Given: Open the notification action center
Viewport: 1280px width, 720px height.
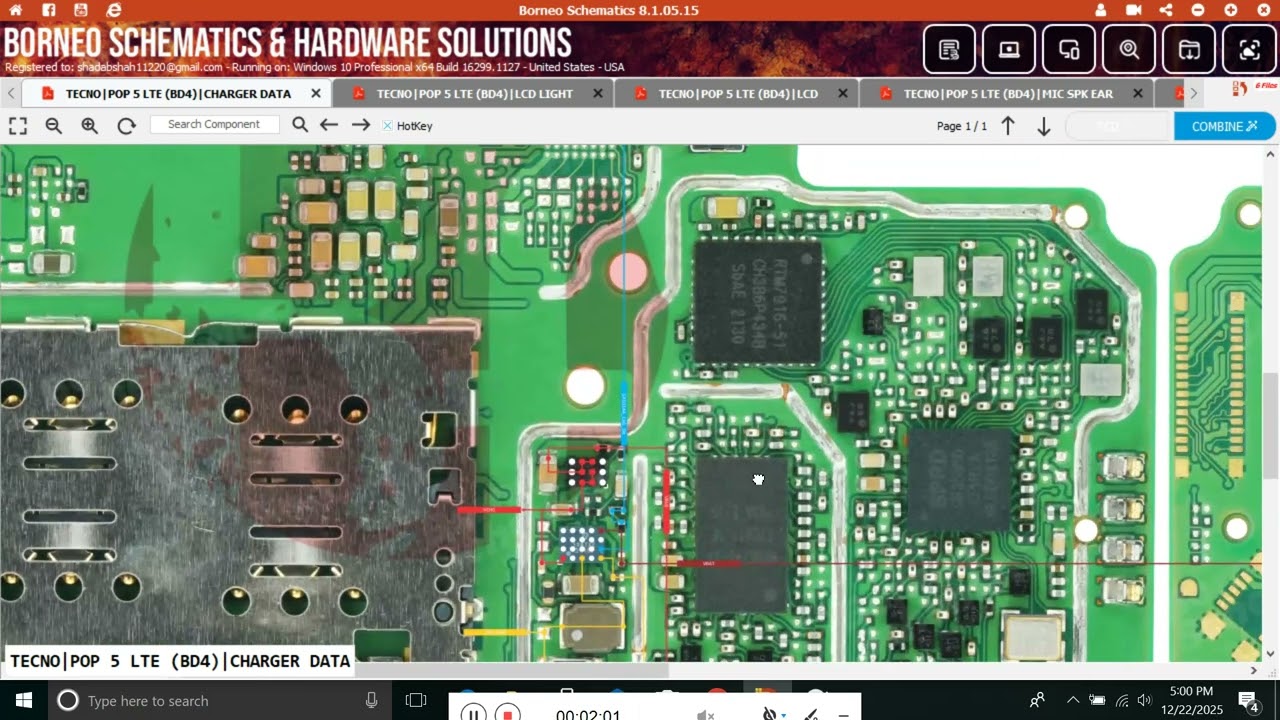Looking at the screenshot, I should pyautogui.click(x=1248, y=700).
